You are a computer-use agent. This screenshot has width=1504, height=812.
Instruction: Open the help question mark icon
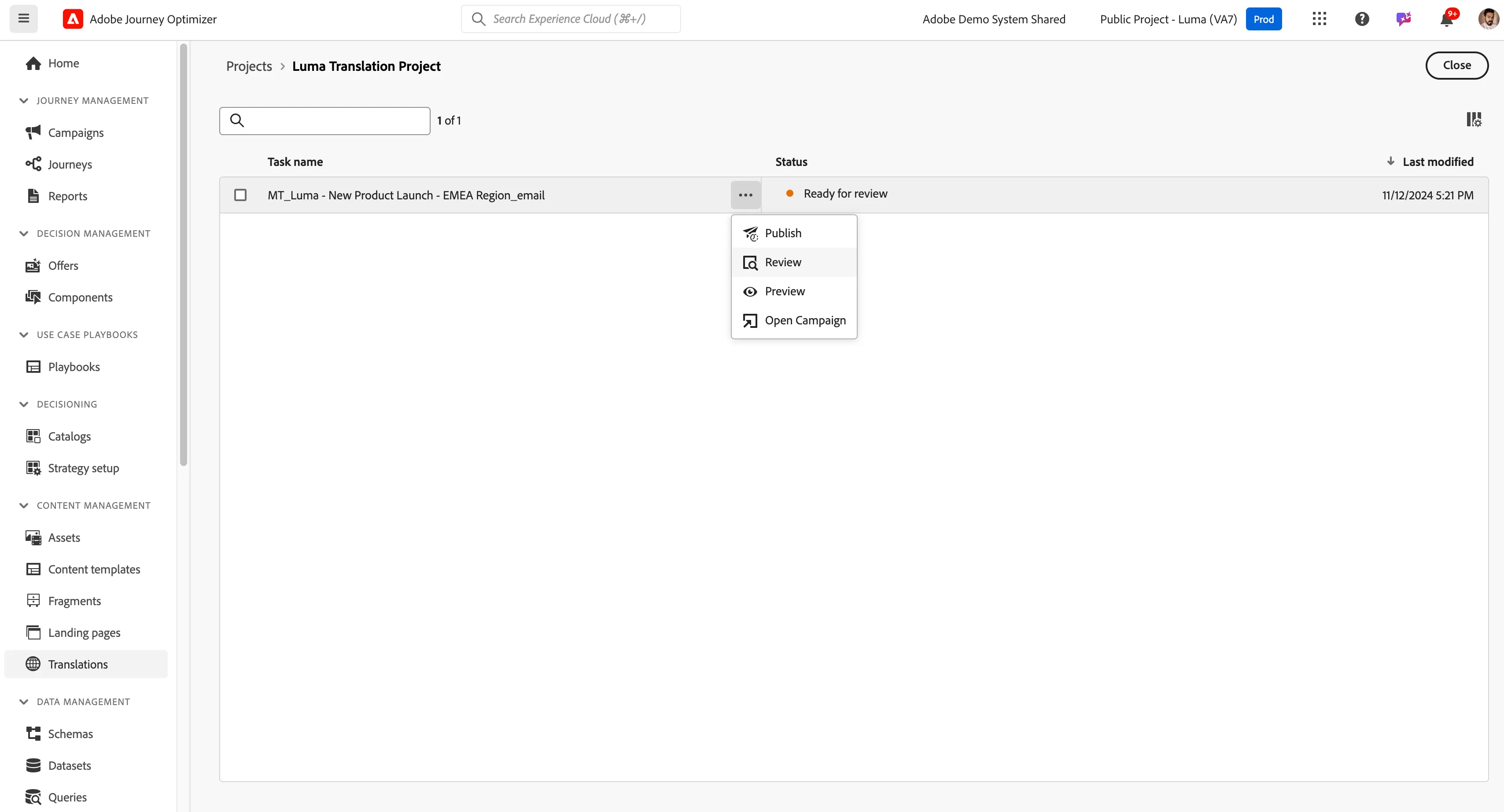tap(1361, 19)
